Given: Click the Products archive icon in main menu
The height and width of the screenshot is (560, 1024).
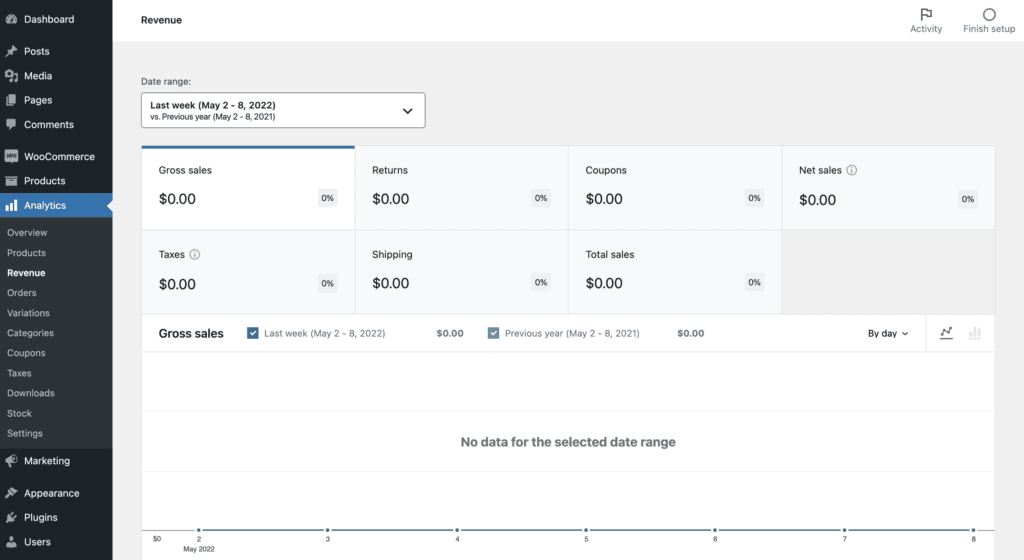Looking at the screenshot, I should 11,181.
